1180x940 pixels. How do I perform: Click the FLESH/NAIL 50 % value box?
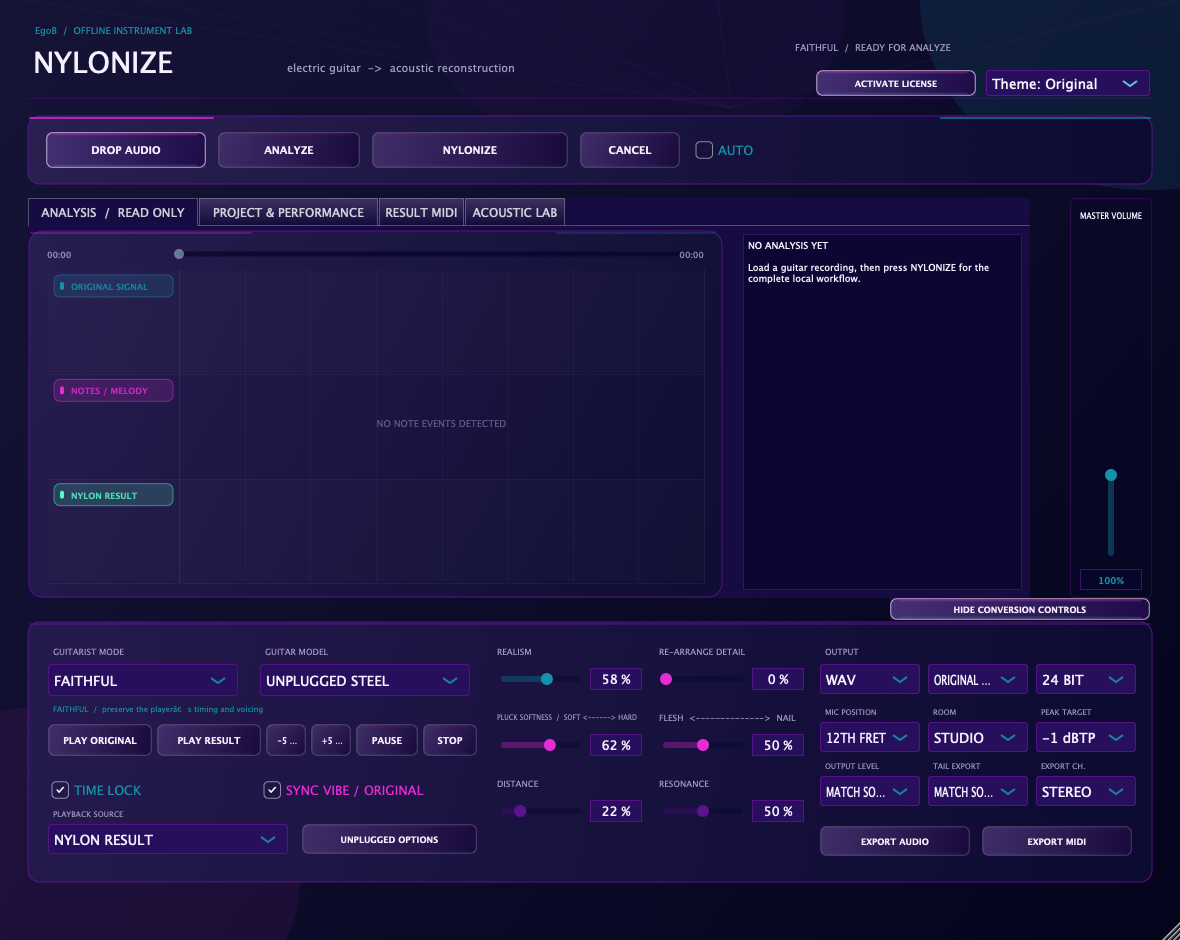pos(778,745)
